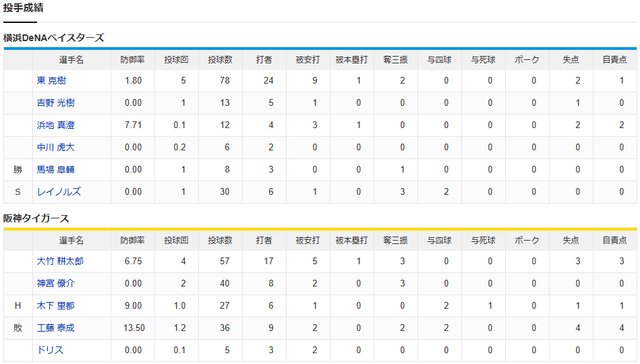Open player link レイノルズ
The image size is (640, 364).
click(59, 192)
